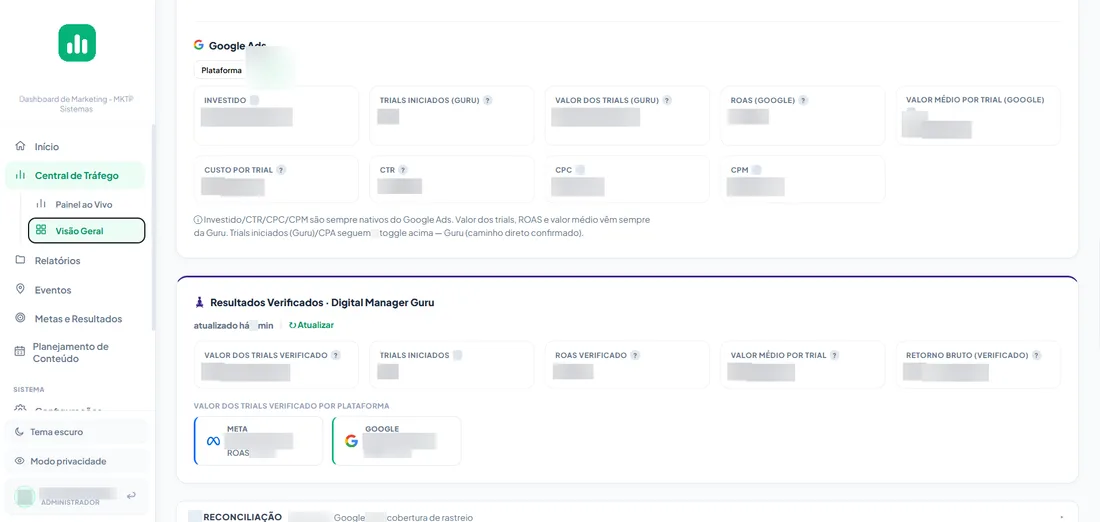Click the Atualizar refresh link
1100x522 pixels.
pyautogui.click(x=311, y=326)
